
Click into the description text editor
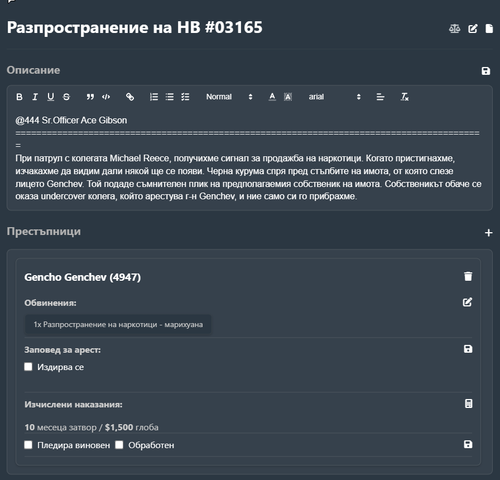click(249, 158)
